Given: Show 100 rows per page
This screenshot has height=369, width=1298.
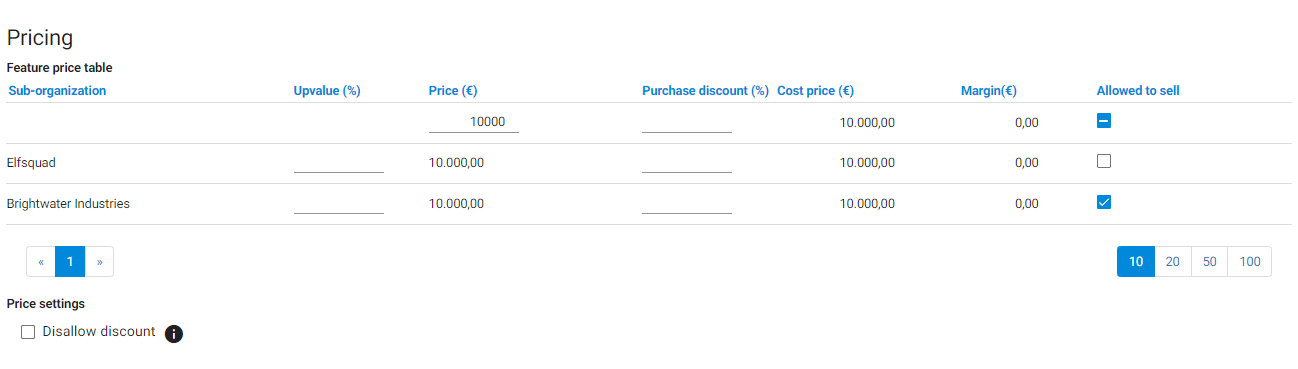Looking at the screenshot, I should (1250, 262).
